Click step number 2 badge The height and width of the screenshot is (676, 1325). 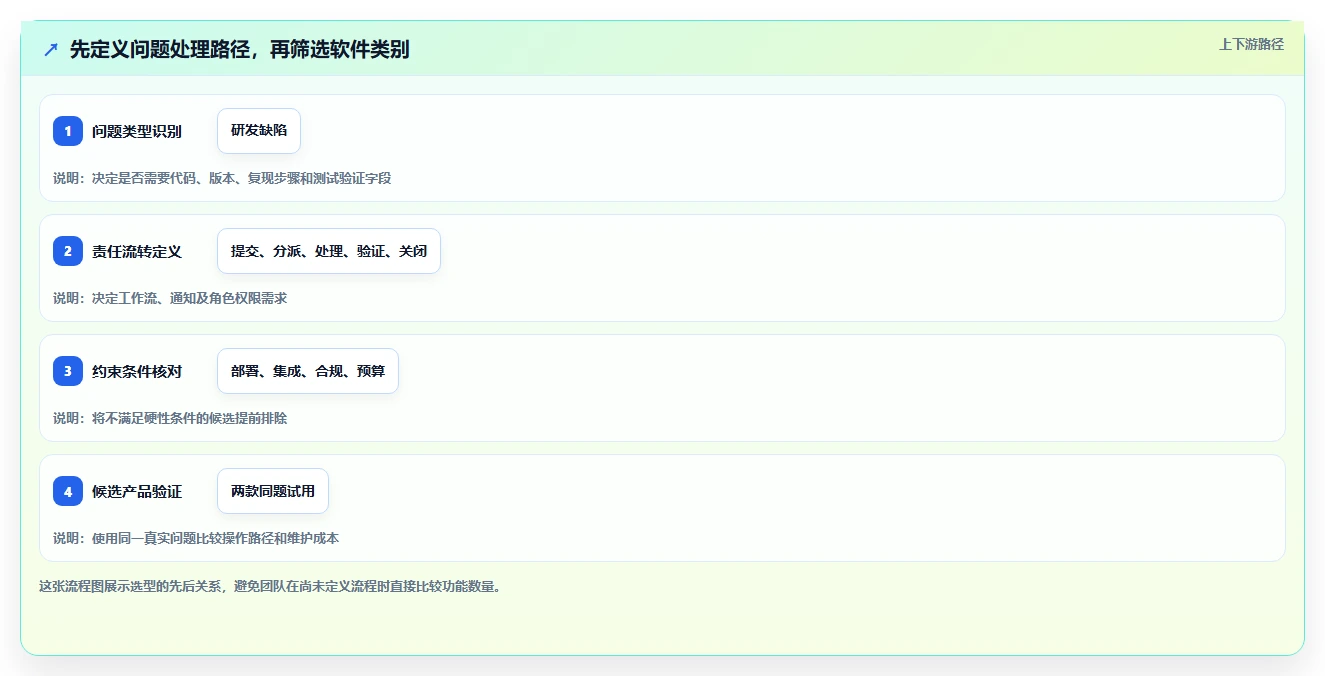click(68, 251)
